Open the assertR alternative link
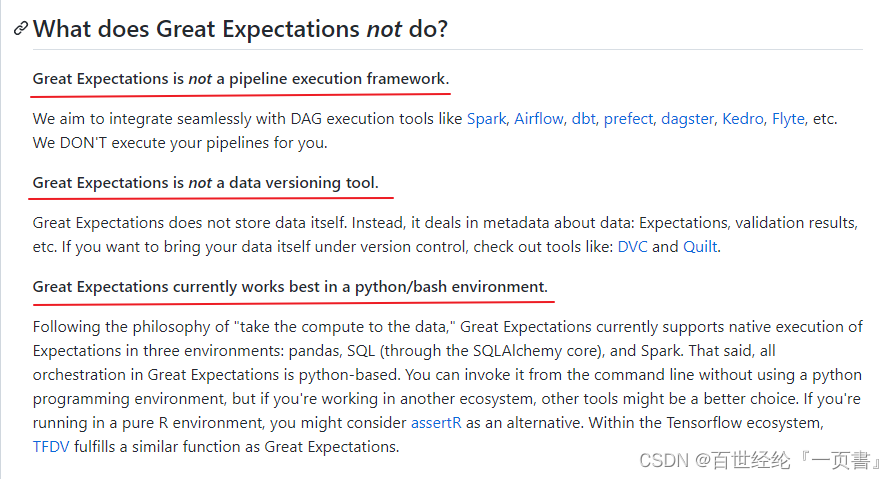 pyautogui.click(x=436, y=423)
